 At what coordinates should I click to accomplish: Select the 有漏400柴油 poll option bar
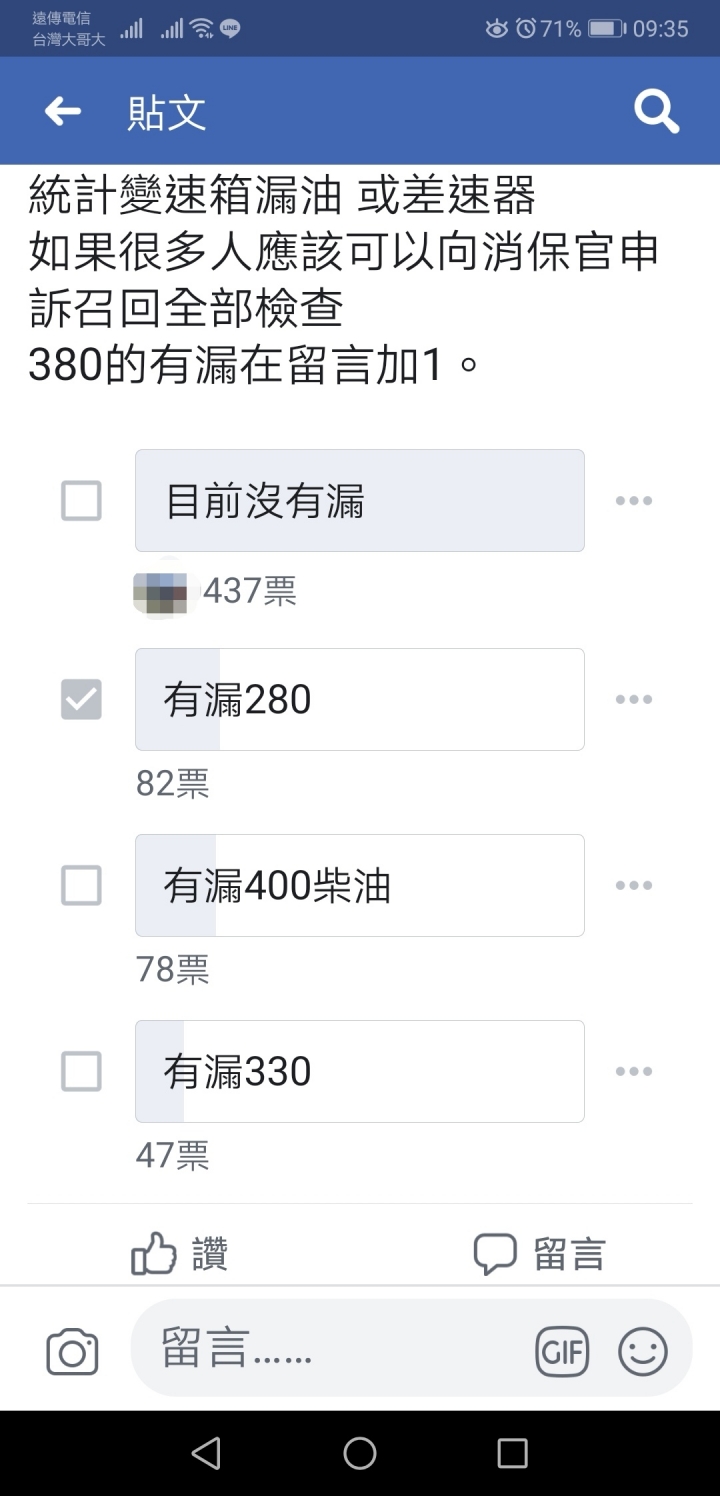click(360, 885)
